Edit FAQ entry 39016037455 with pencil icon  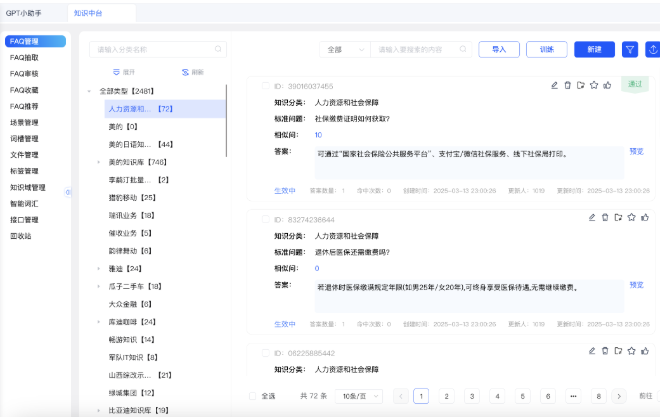click(554, 86)
